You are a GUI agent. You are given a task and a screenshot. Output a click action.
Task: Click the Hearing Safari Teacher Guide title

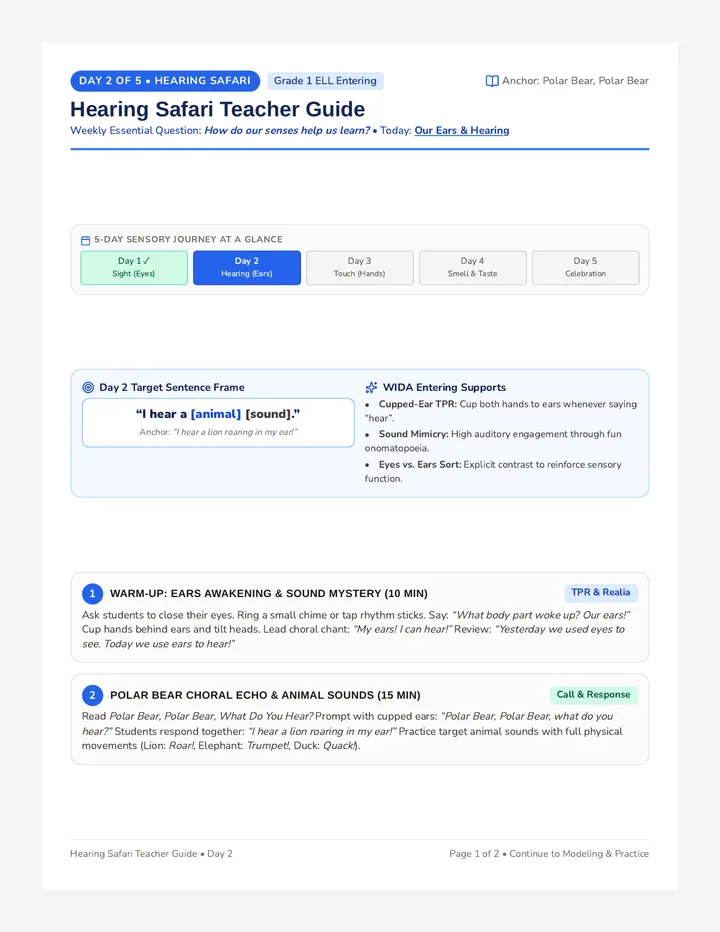click(x=218, y=109)
